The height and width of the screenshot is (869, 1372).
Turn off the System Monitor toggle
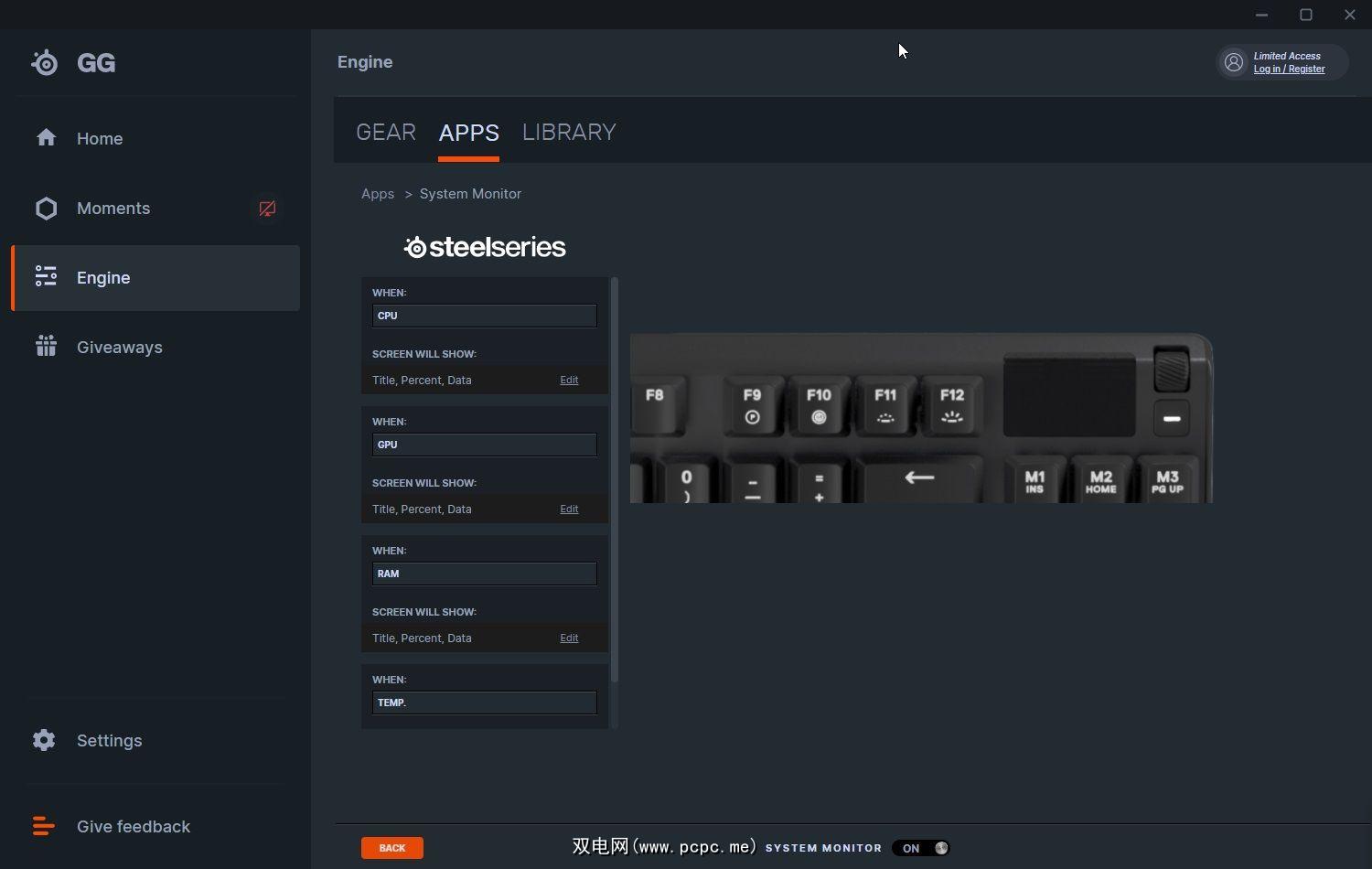coord(921,848)
